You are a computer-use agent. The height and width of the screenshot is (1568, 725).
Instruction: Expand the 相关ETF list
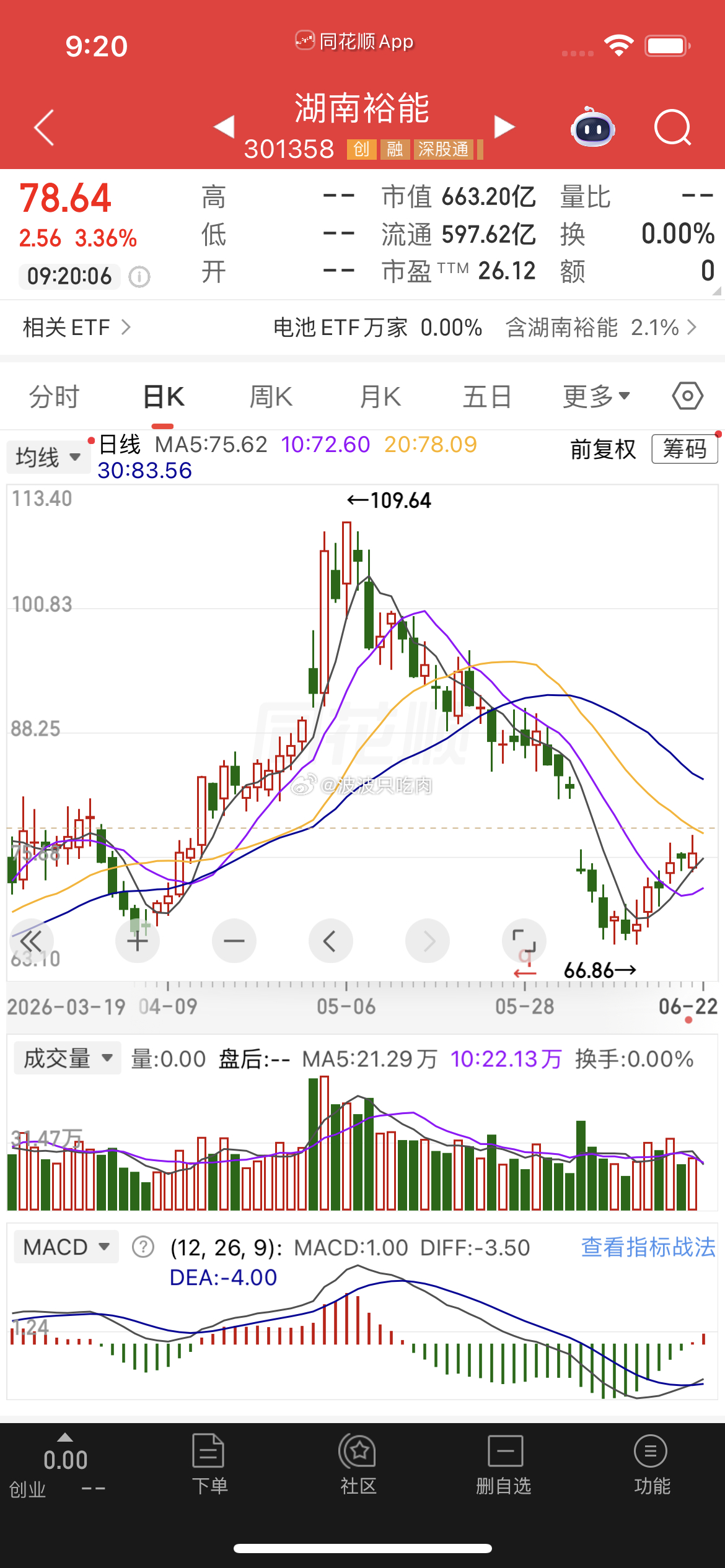[x=77, y=328]
